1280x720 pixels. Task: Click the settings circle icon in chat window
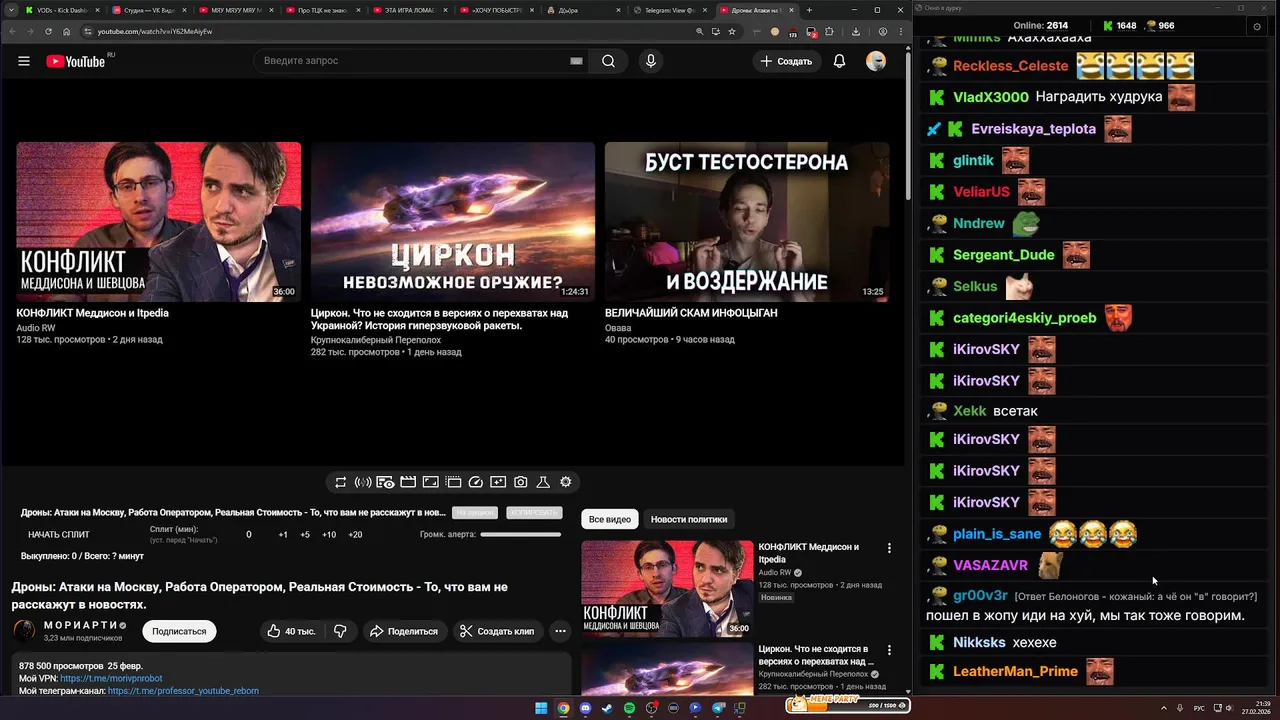pyautogui.click(x=1257, y=26)
